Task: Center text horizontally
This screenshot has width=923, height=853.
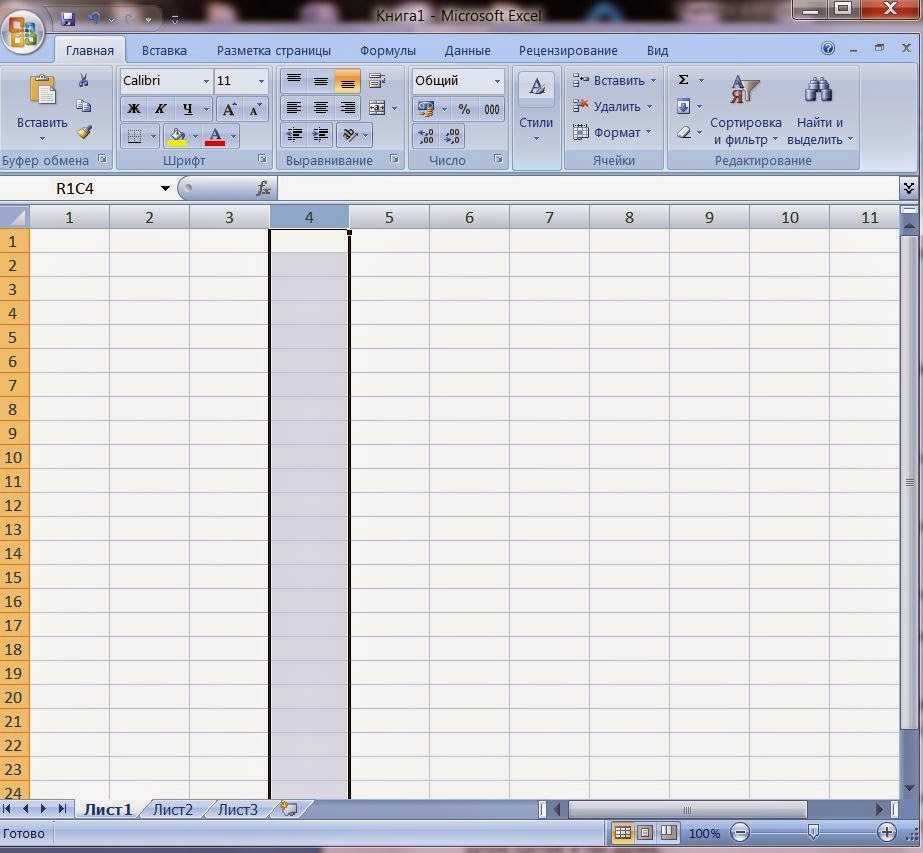Action: click(321, 108)
